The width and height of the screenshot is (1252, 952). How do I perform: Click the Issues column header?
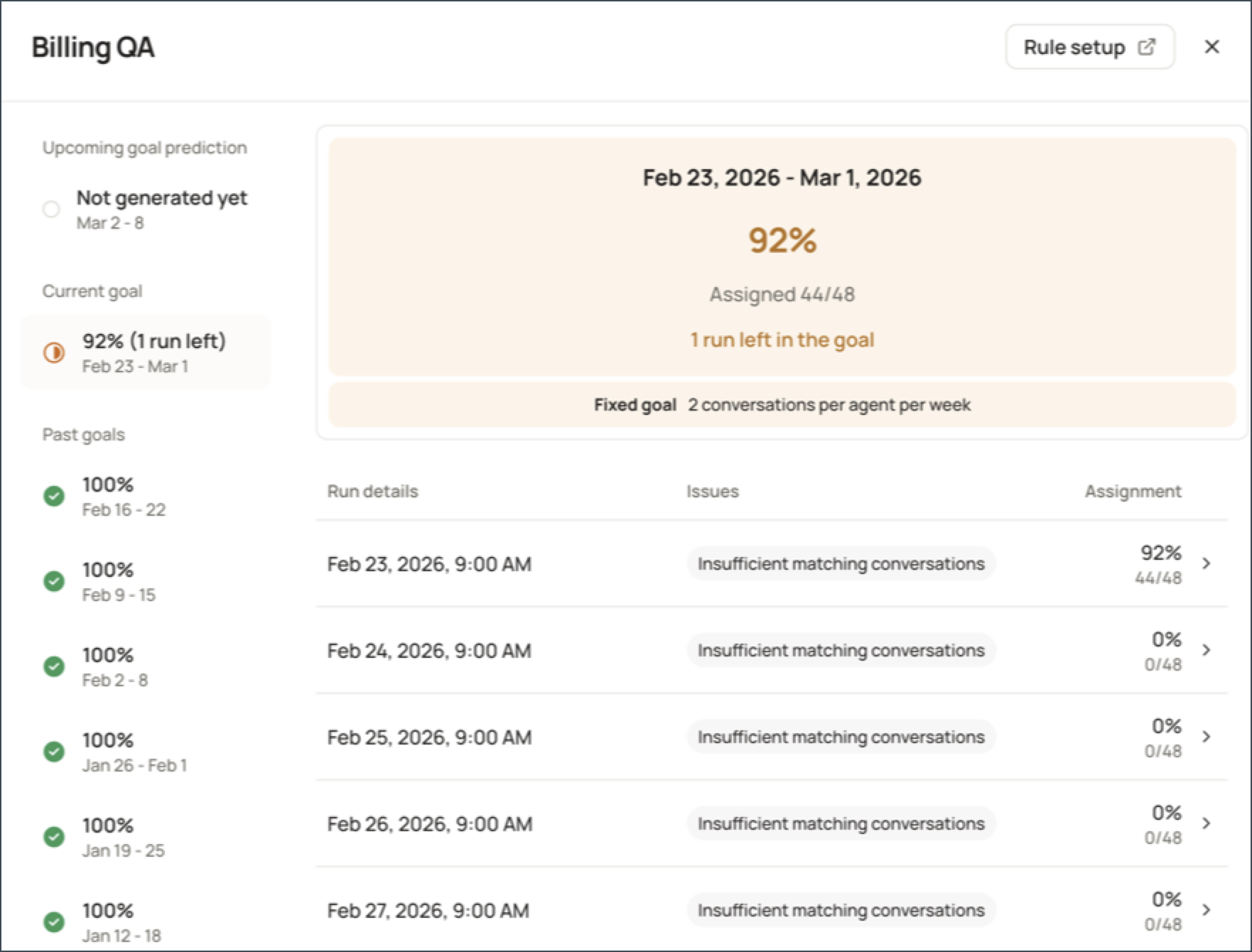tap(712, 491)
